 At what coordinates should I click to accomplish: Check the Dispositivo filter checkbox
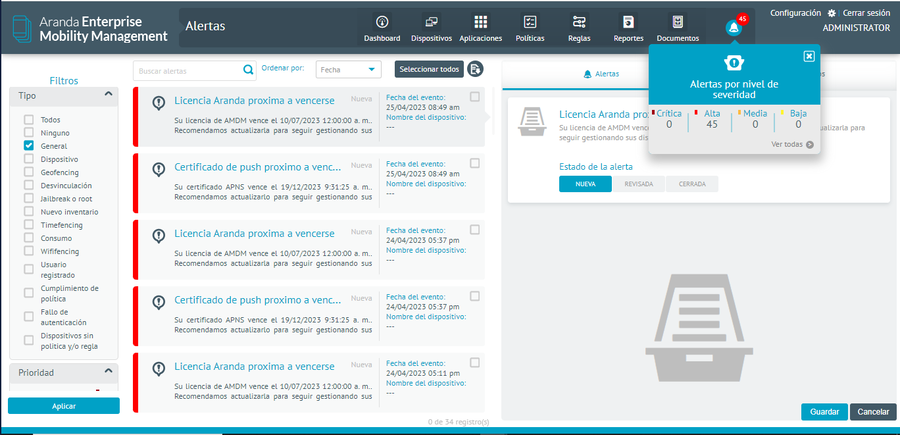(28, 159)
